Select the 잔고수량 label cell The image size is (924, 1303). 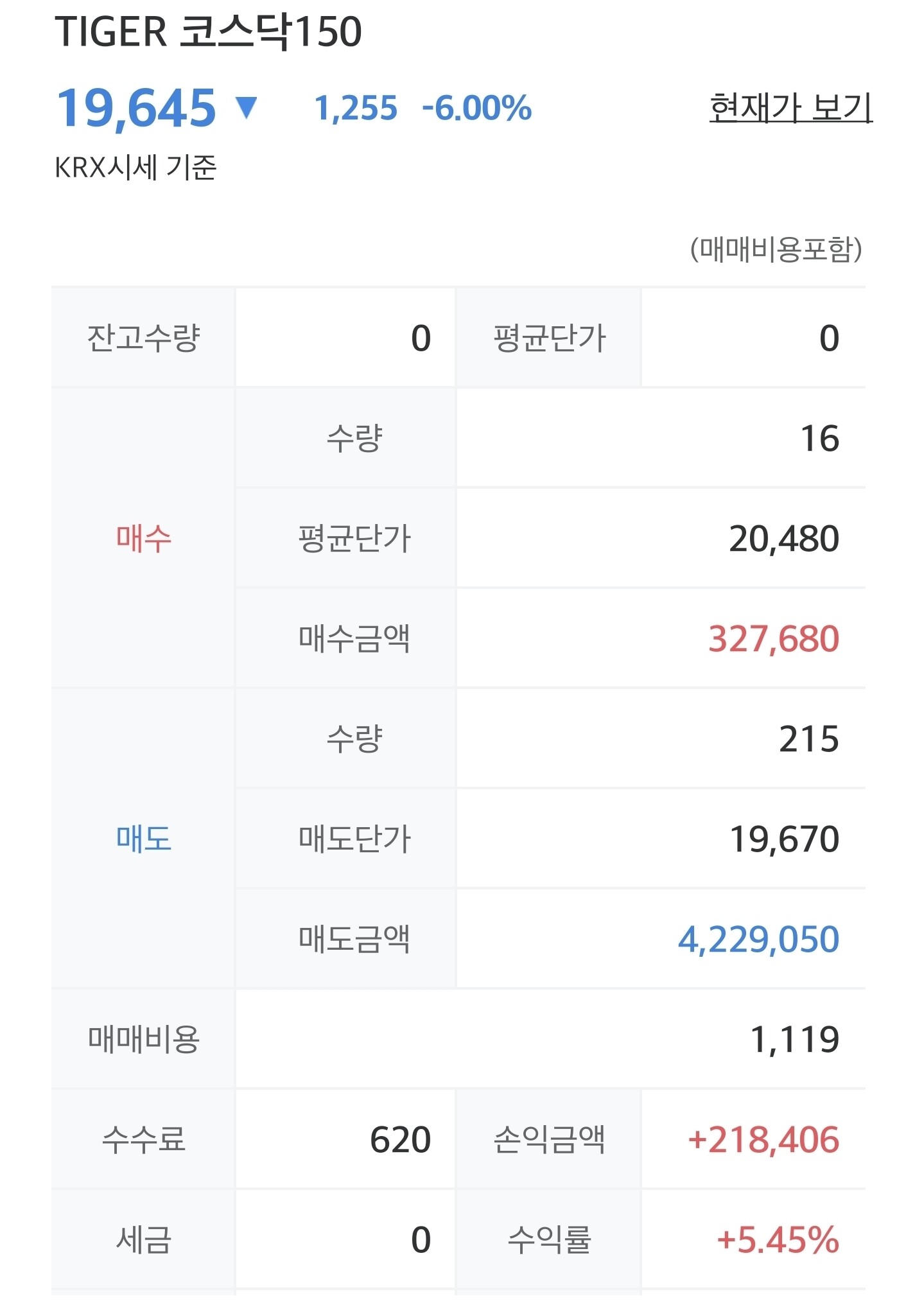(144, 338)
